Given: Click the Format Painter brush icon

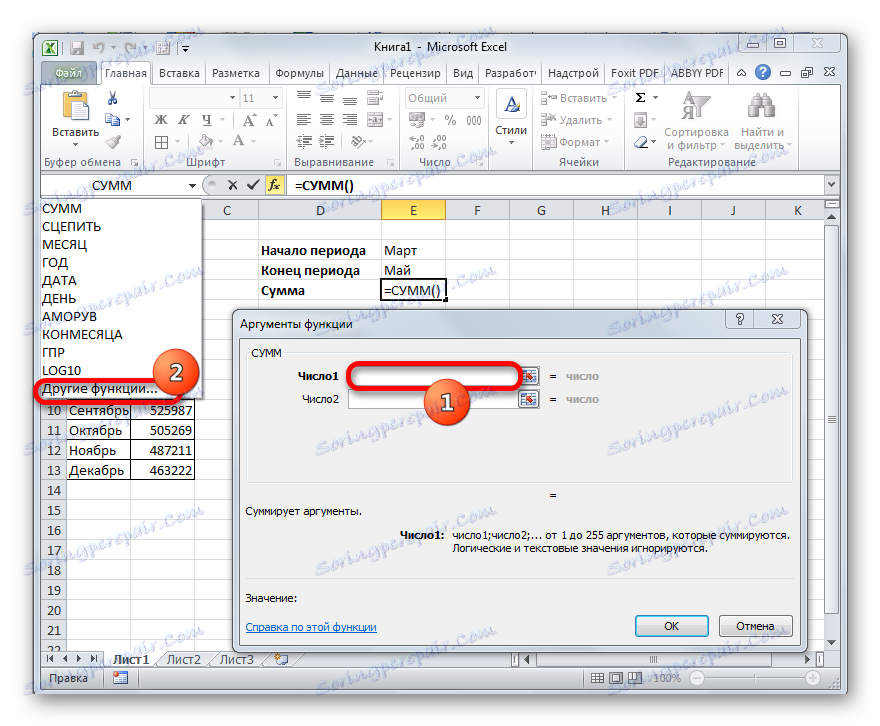Looking at the screenshot, I should click(x=113, y=141).
